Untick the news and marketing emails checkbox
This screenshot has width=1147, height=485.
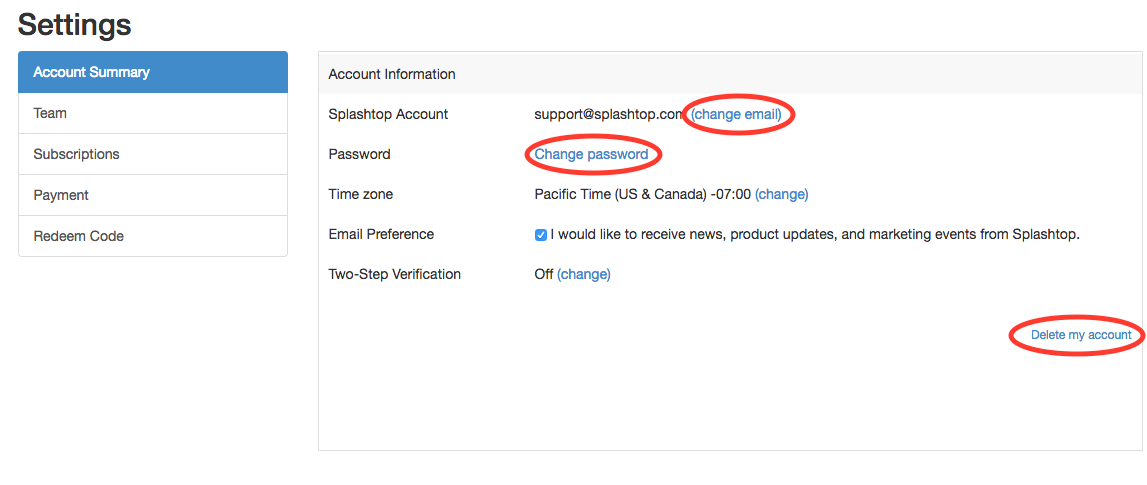pyautogui.click(x=541, y=235)
